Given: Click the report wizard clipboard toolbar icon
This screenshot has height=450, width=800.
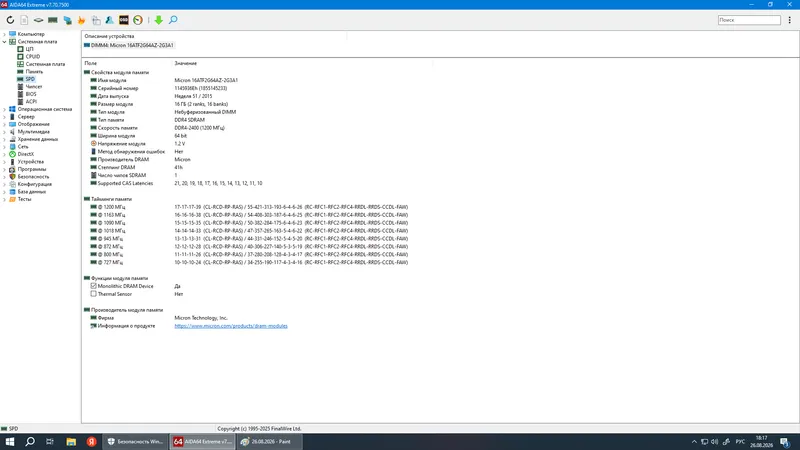Looking at the screenshot, I should 96,20.
